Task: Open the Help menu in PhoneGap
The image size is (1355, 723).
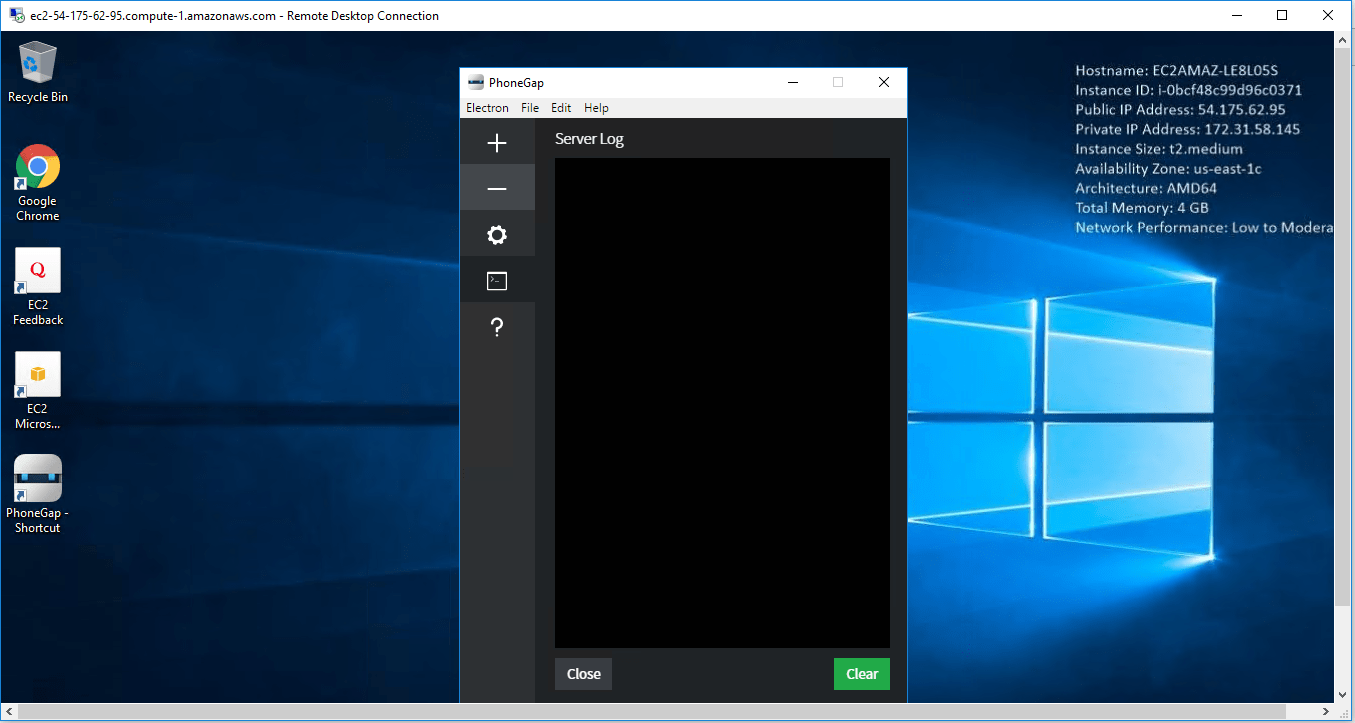Action: click(x=596, y=108)
